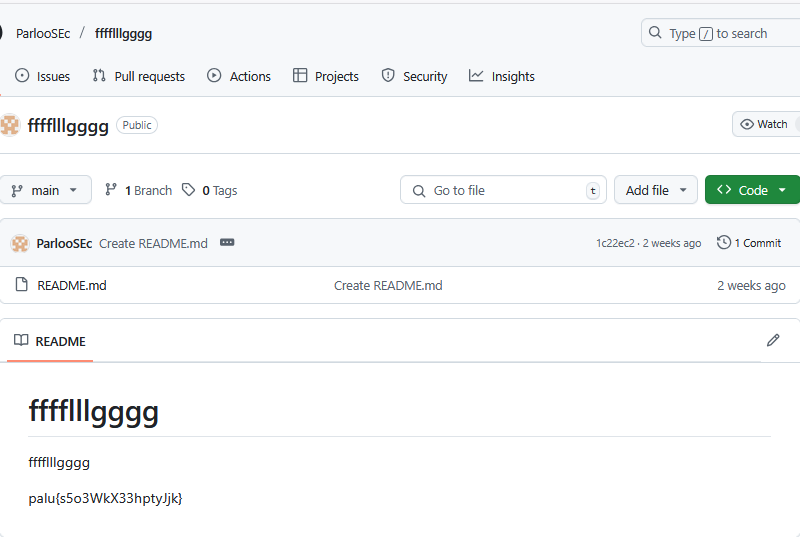Watch this repository
The height and width of the screenshot is (537, 800).
pos(765,124)
